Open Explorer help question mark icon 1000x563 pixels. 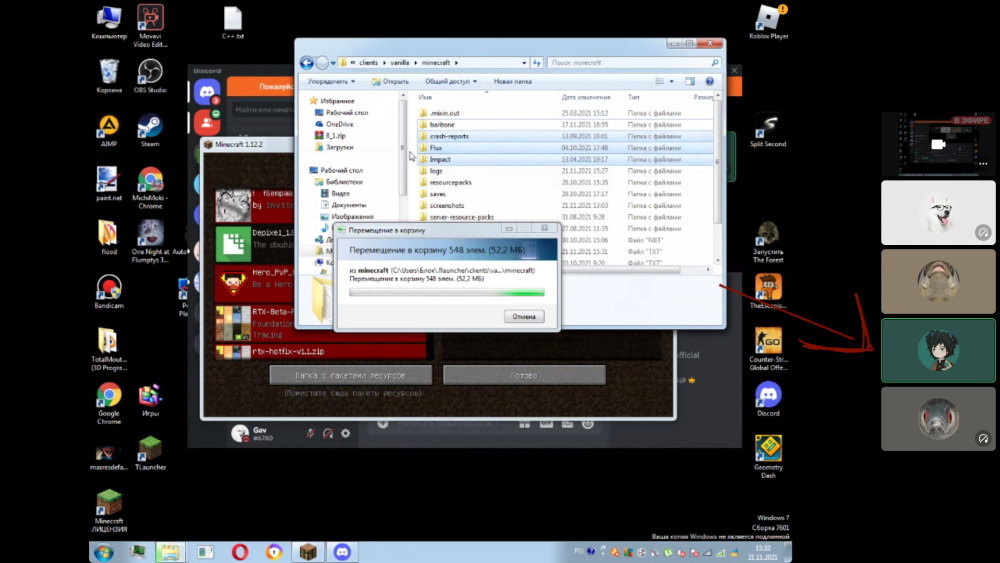[x=709, y=82]
